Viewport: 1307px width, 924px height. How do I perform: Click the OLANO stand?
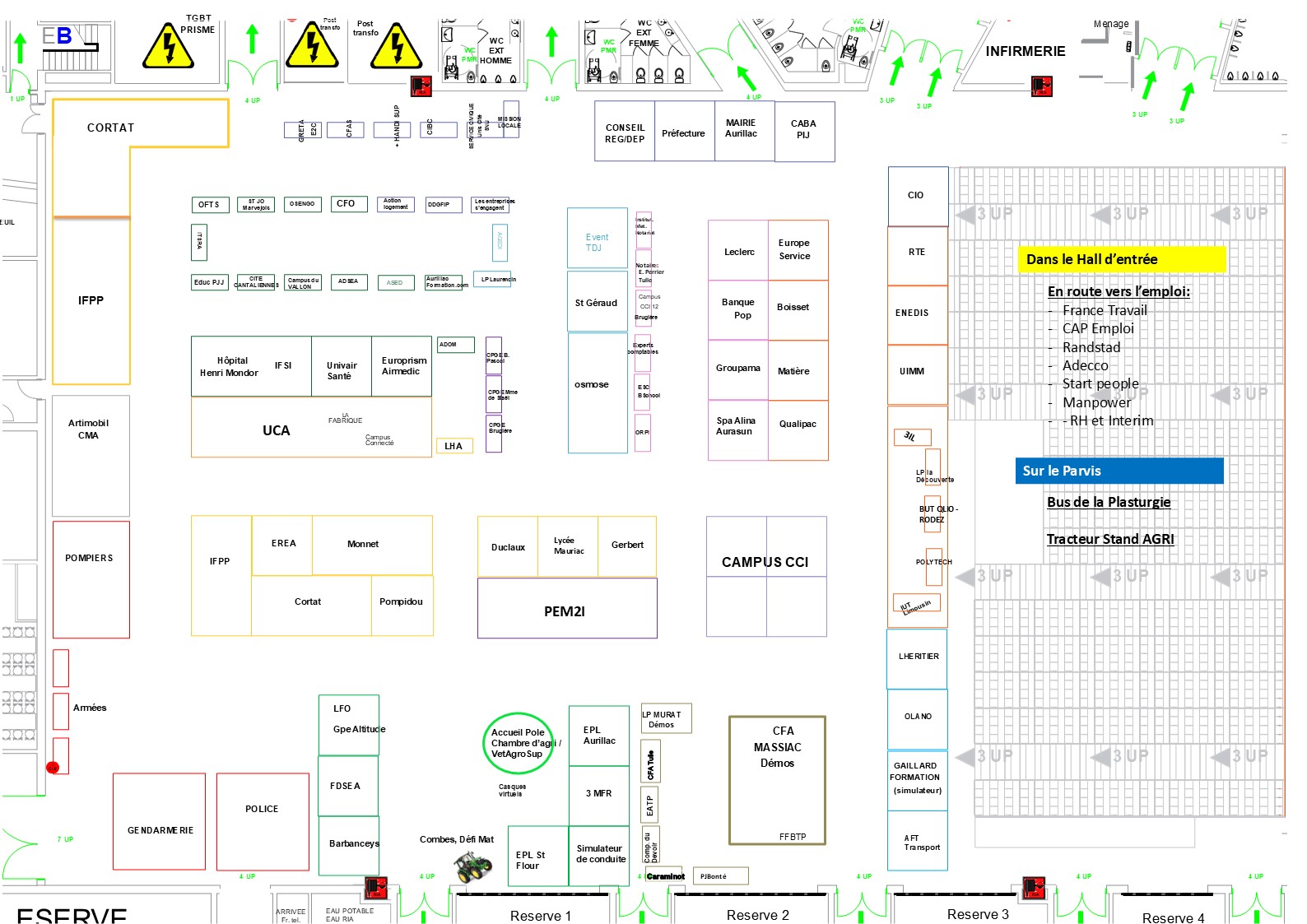(917, 719)
